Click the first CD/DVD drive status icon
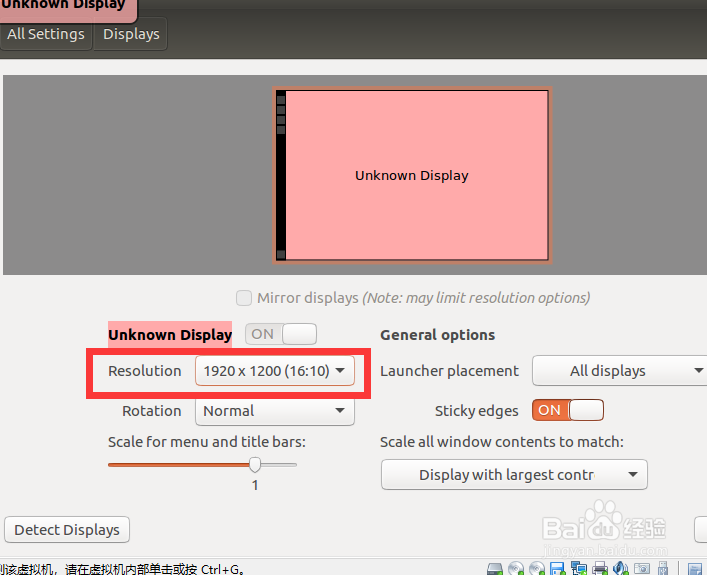 (x=516, y=568)
